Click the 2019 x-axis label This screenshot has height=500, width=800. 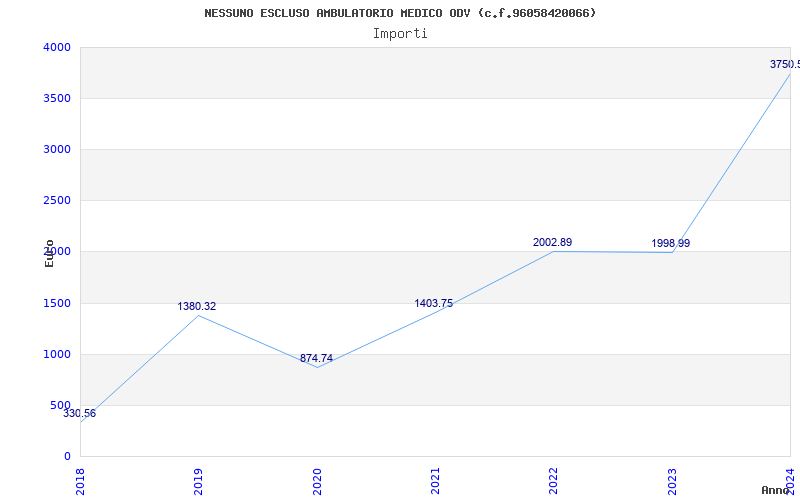[198, 482]
